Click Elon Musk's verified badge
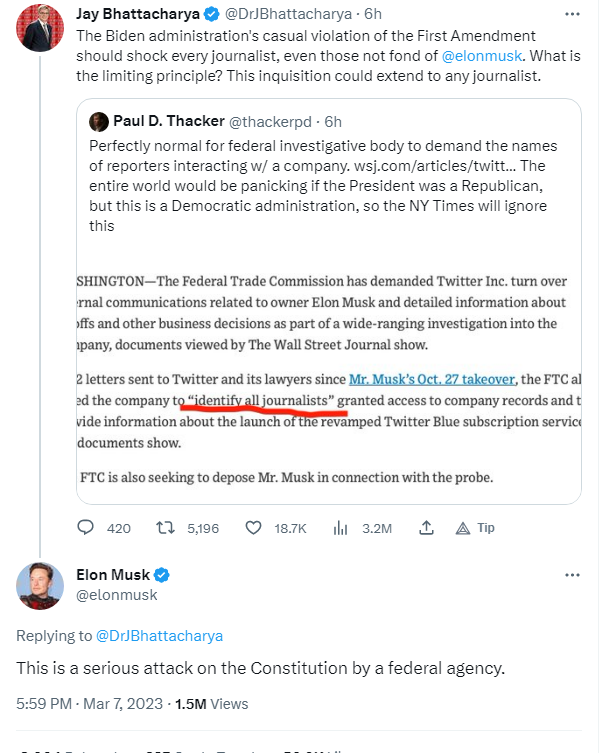 [161, 575]
